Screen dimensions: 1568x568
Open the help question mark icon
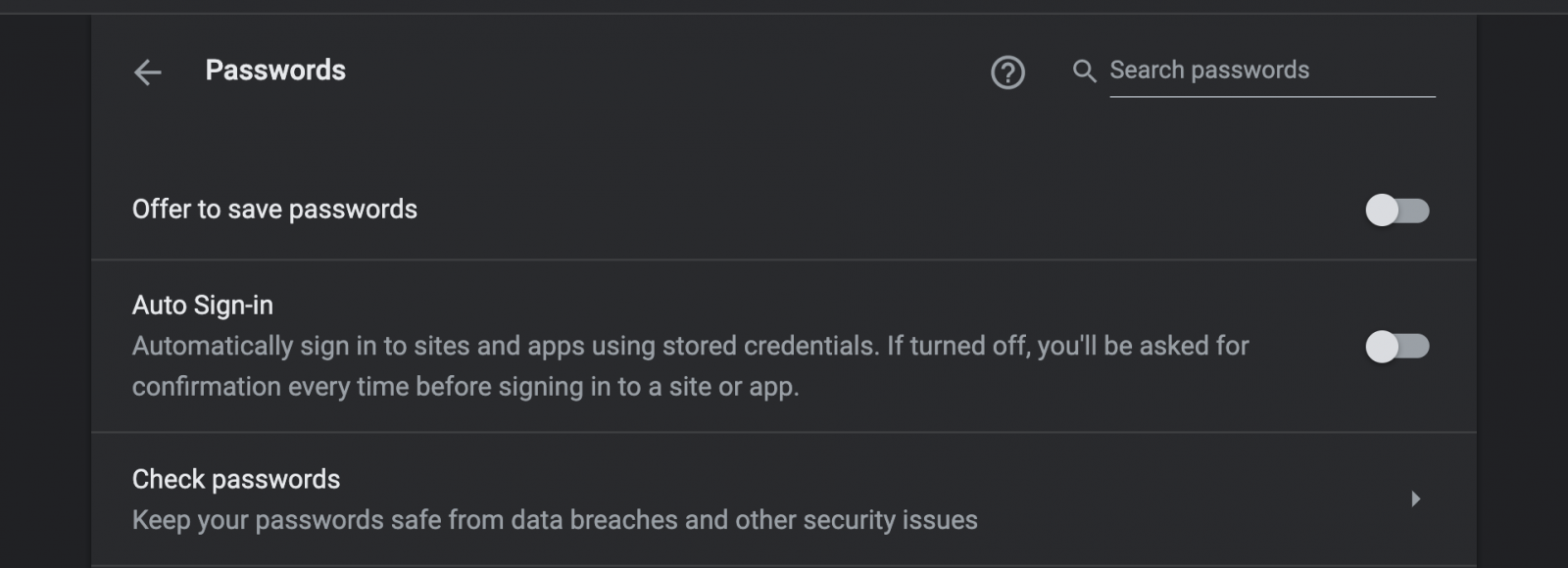click(x=1007, y=71)
